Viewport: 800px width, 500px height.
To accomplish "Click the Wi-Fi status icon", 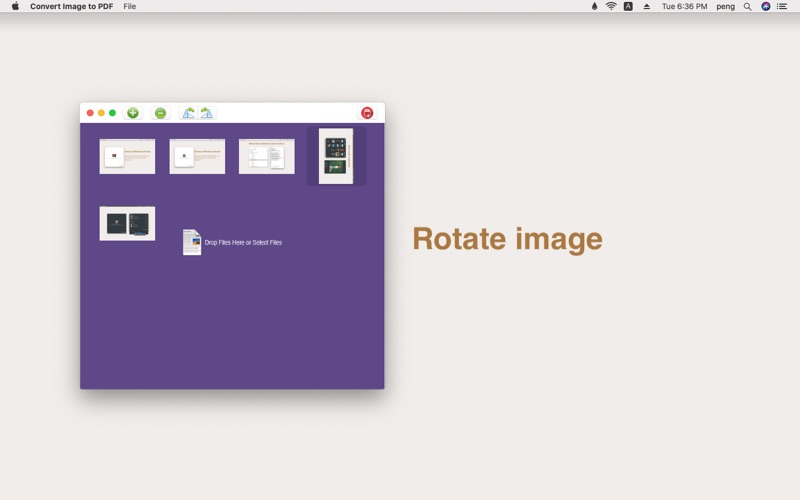I will (611, 6).
